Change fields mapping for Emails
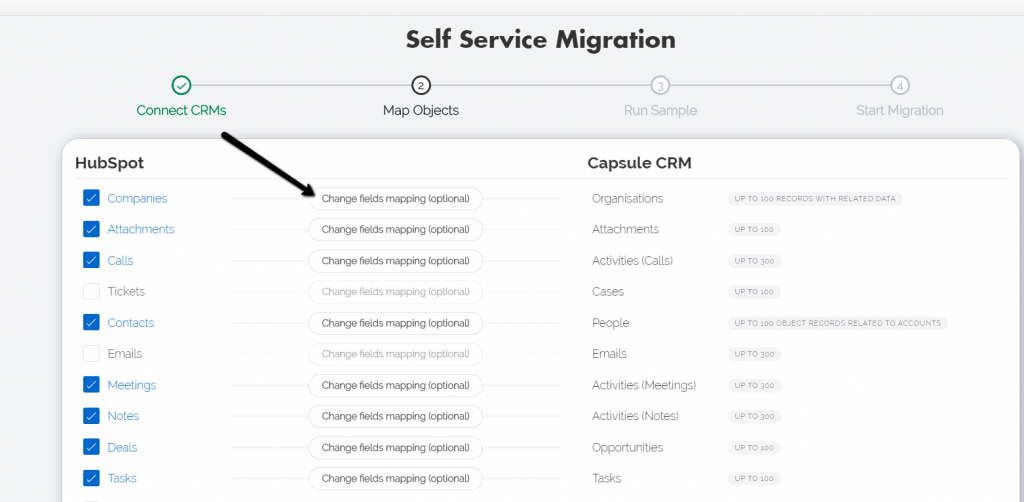 395,354
